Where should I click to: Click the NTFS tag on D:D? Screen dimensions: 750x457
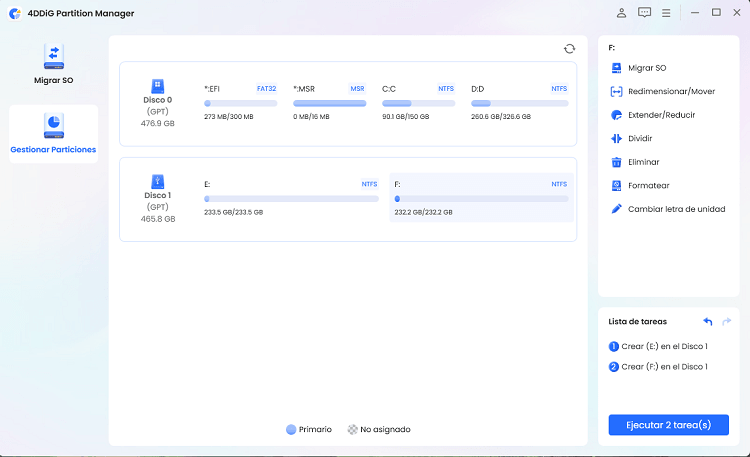pos(559,89)
